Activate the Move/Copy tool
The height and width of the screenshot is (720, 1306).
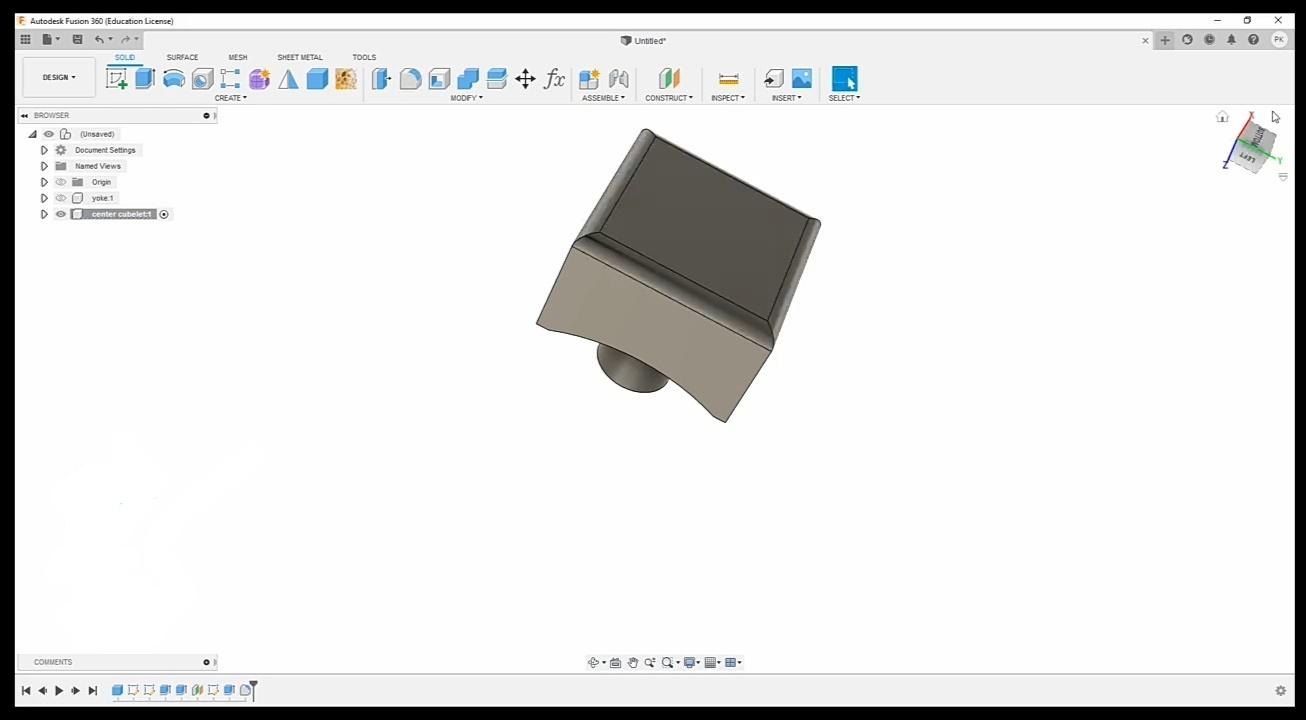[x=525, y=79]
